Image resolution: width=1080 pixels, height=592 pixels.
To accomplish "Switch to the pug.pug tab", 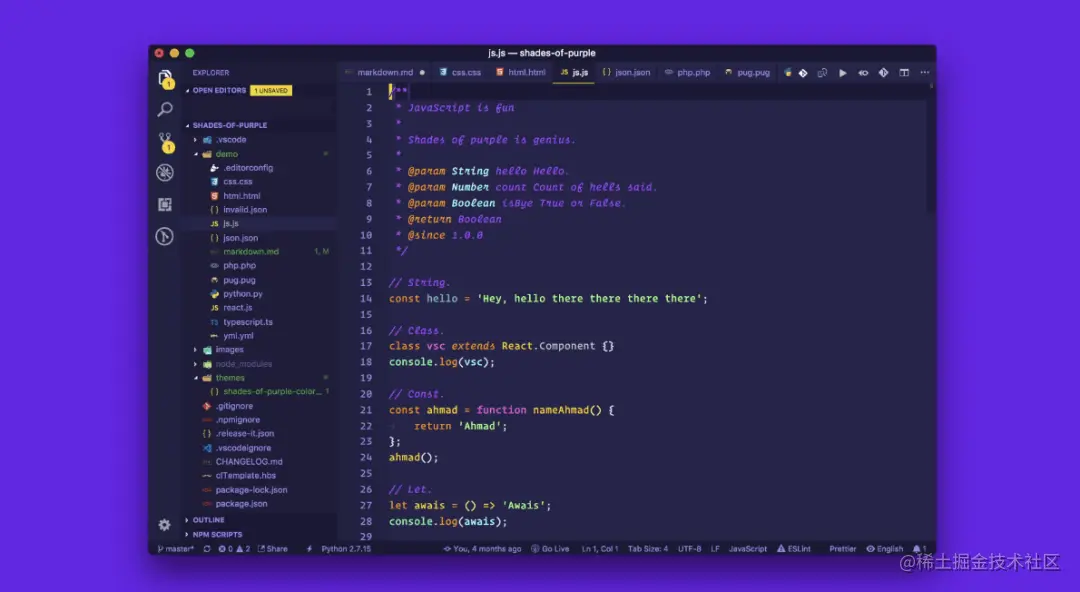I will click(747, 72).
